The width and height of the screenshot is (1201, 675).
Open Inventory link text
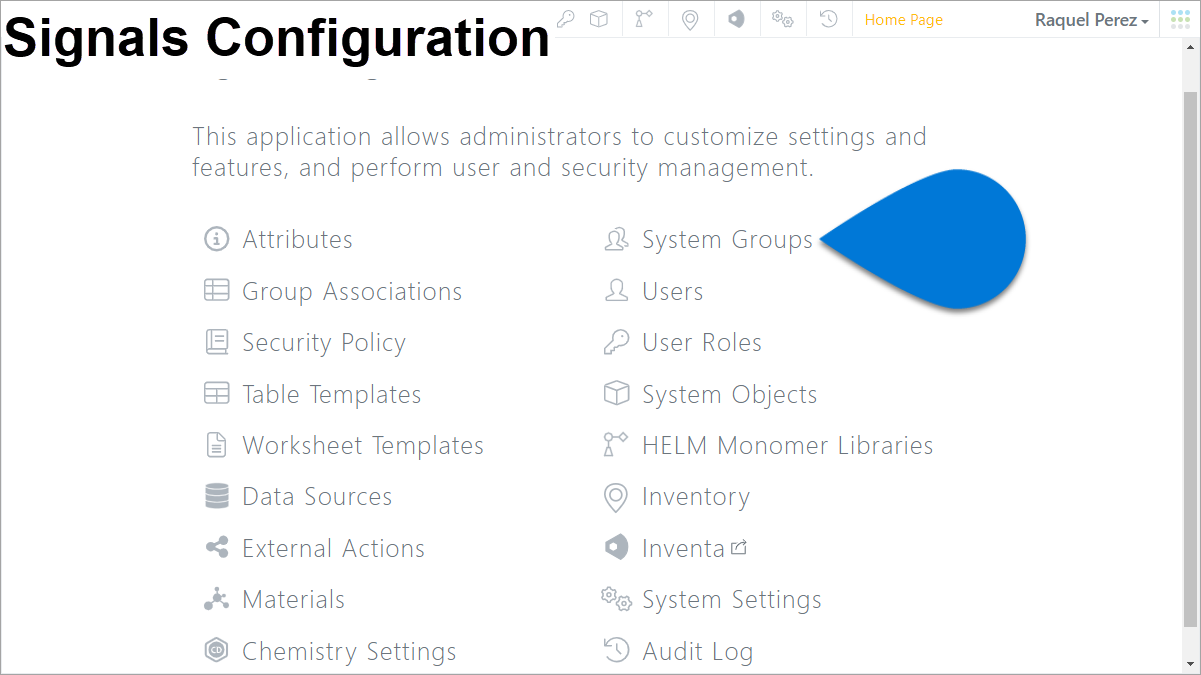pos(696,497)
